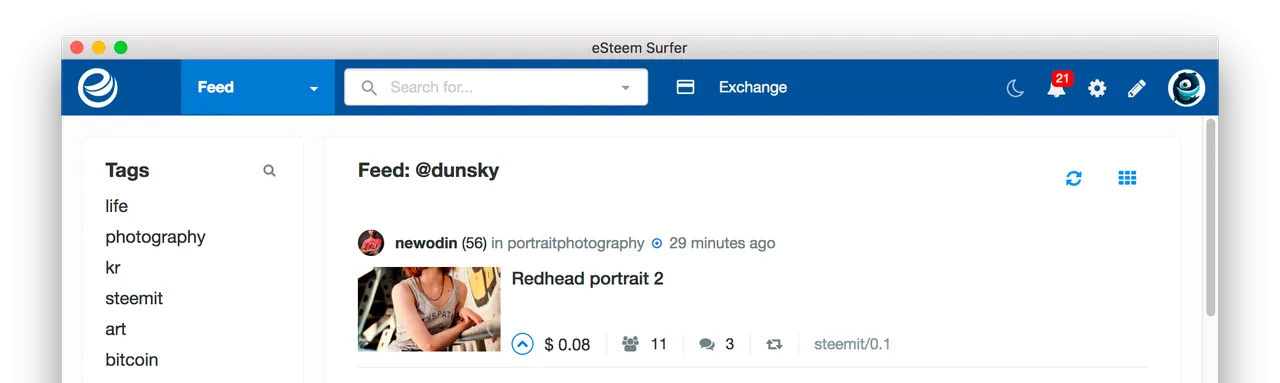Click the vertical scrollbar on the right
Image resolution: width=1280 pixels, height=383 pixels.
point(1210,217)
